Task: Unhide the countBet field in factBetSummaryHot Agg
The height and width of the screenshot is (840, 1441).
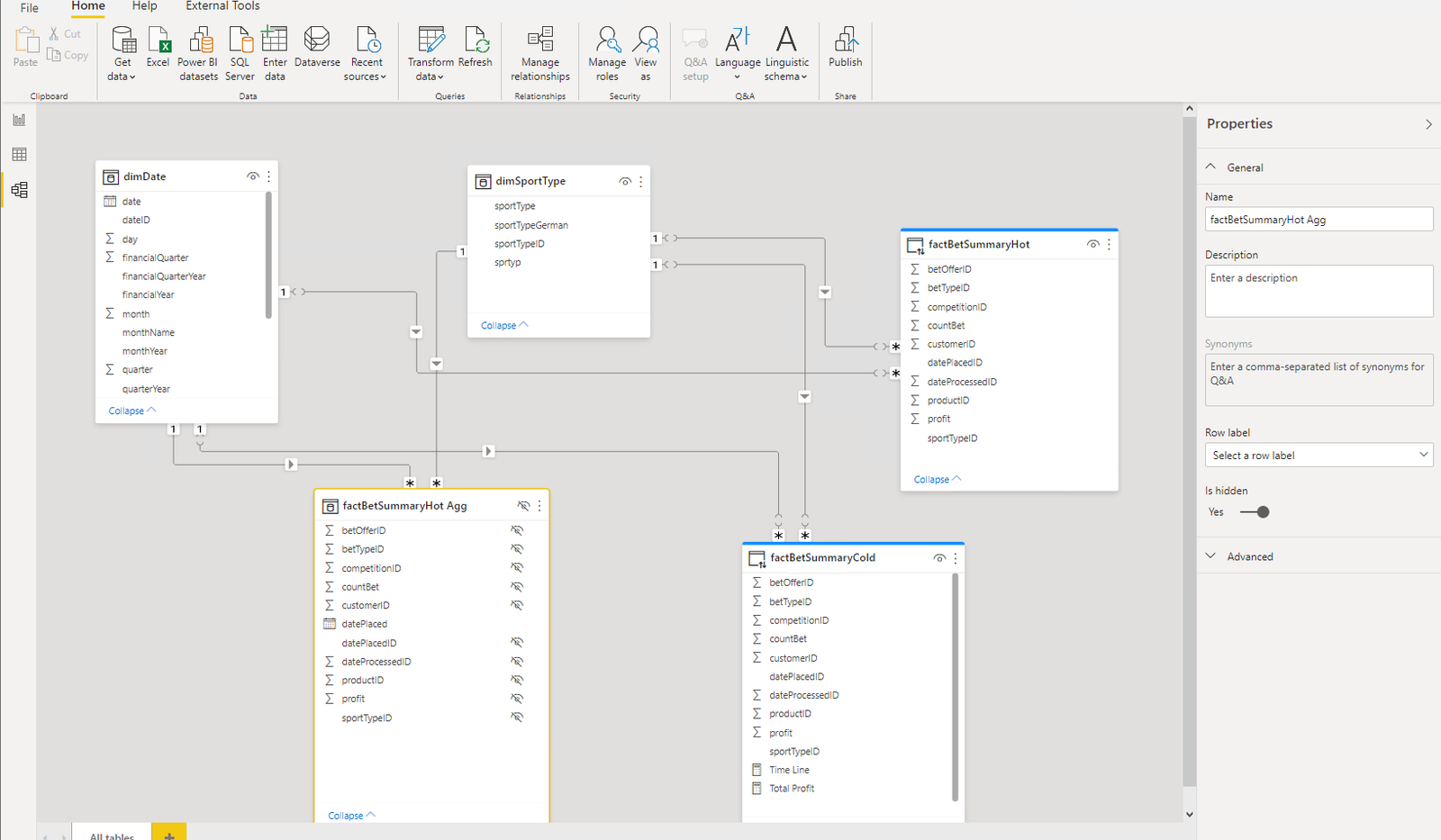Action: (518, 586)
